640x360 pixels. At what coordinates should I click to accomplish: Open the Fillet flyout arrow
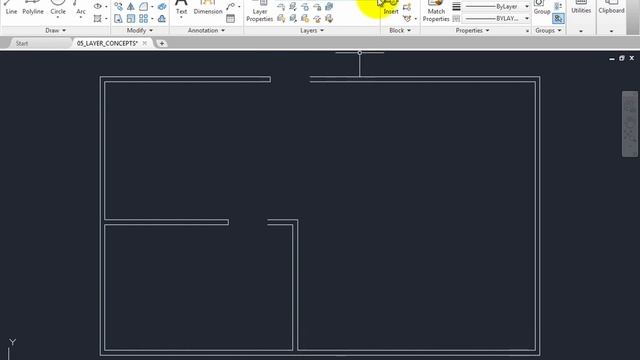[152, 7]
